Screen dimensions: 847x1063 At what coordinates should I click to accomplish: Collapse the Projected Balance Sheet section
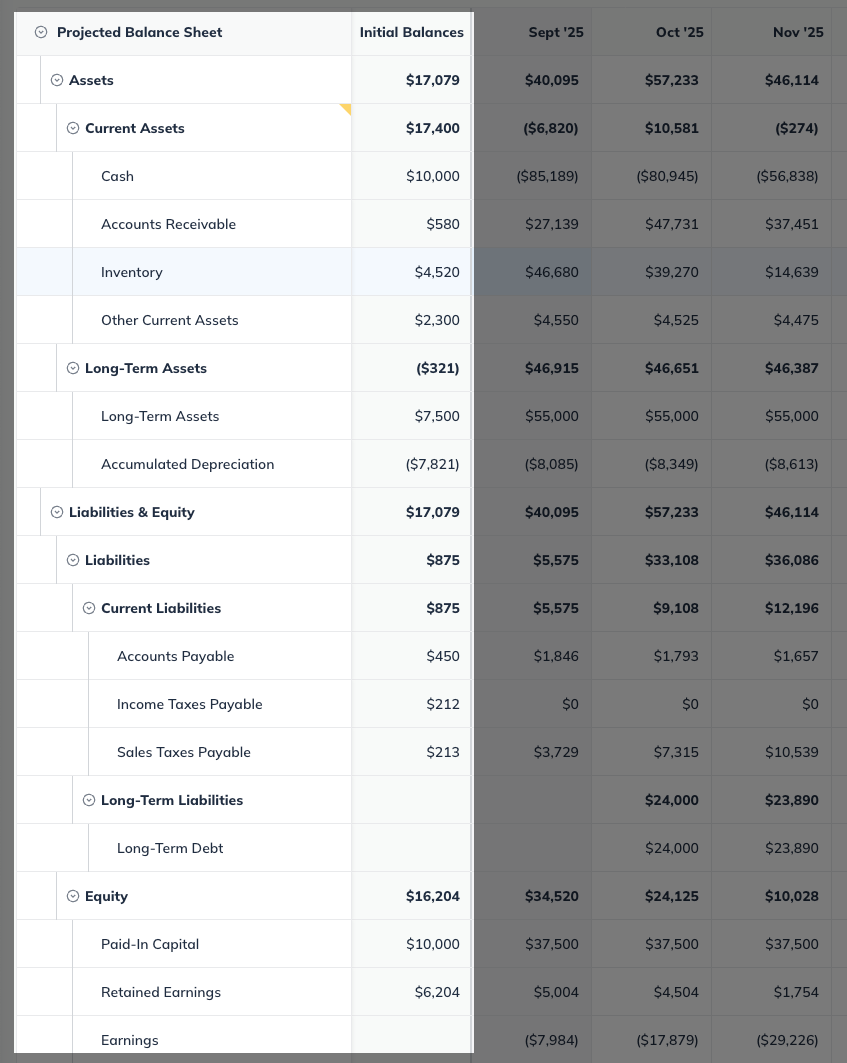41,32
